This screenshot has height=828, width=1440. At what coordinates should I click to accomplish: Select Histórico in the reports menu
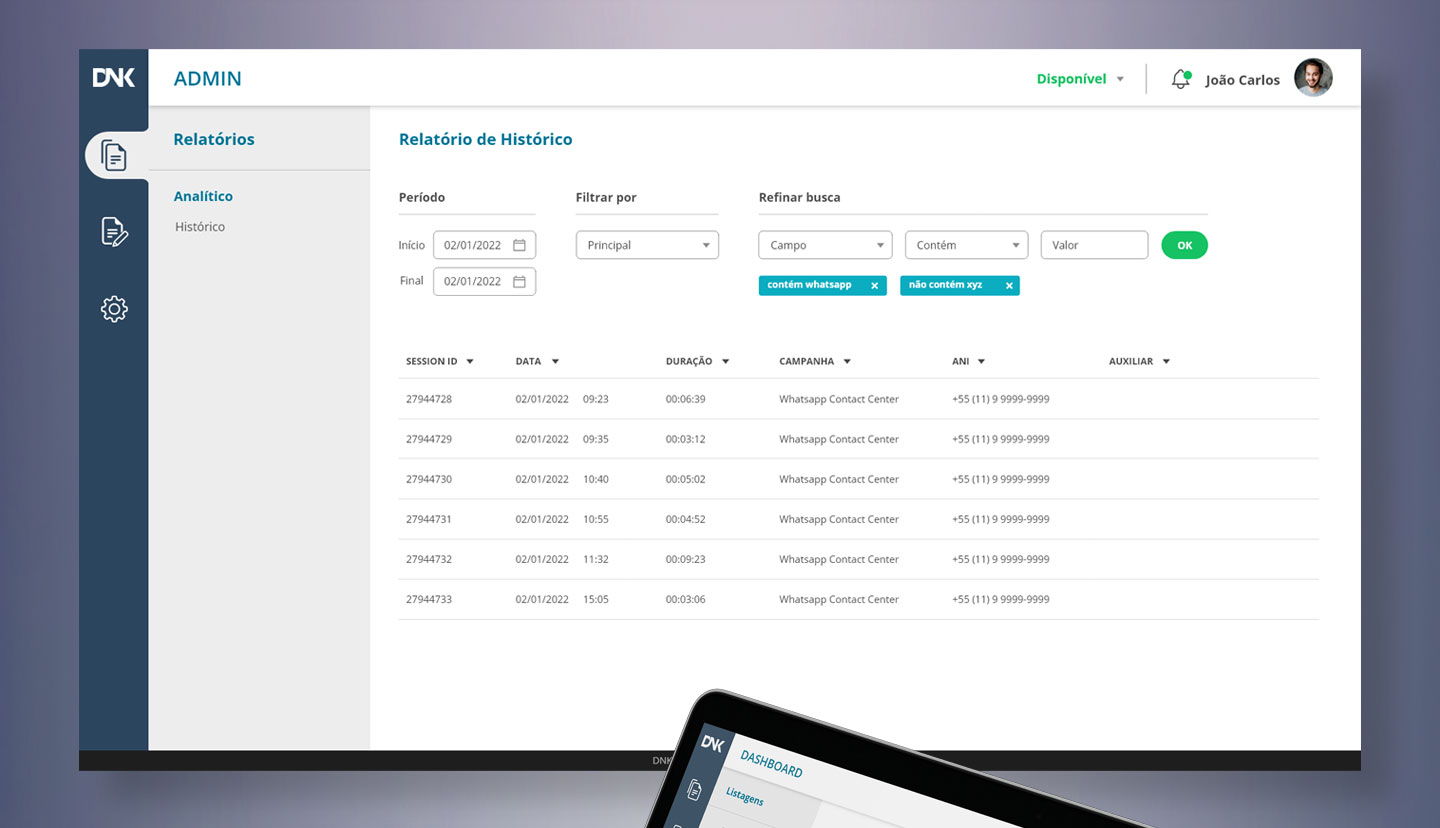200,227
